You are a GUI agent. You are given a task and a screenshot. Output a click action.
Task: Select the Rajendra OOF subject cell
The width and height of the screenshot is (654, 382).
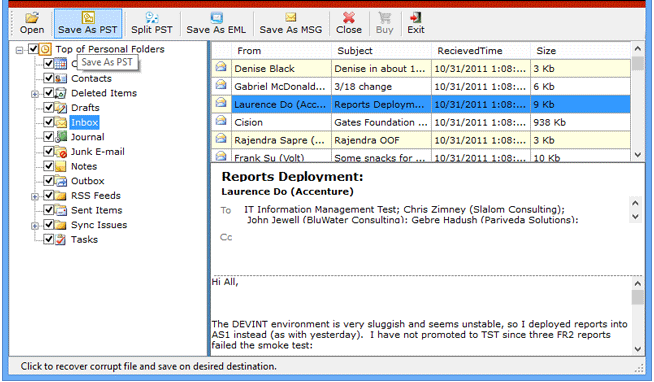coord(382,140)
